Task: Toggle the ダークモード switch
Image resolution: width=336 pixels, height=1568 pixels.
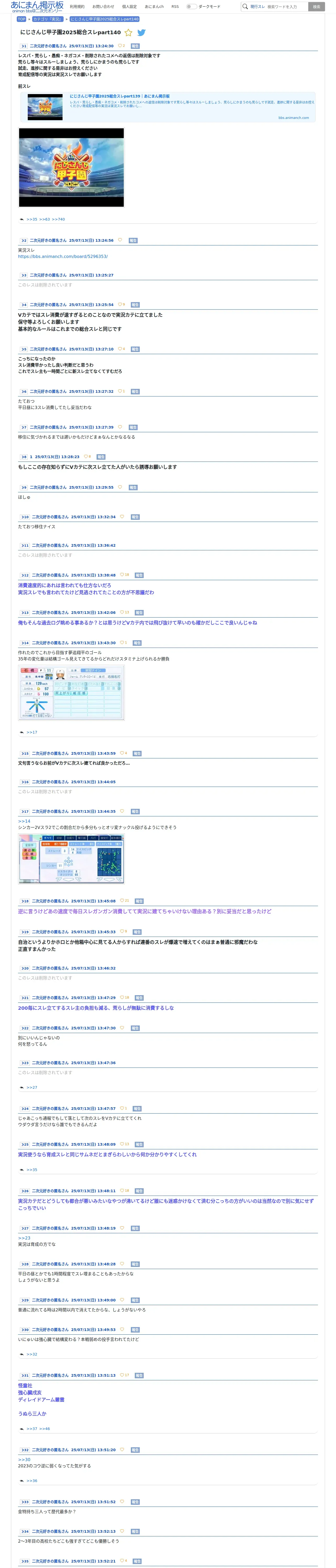Action: point(192,7)
